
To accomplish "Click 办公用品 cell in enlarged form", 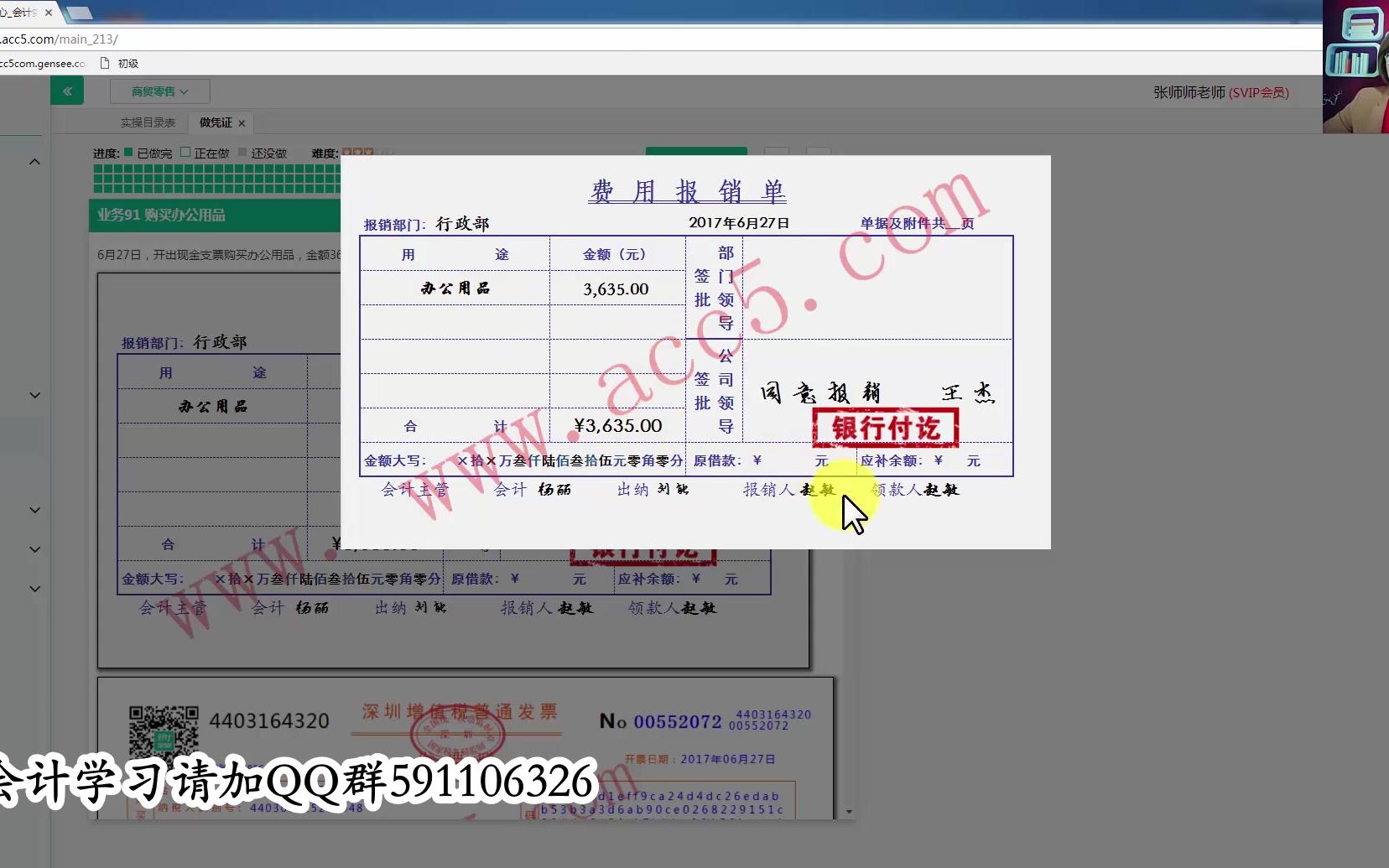I will (455, 288).
